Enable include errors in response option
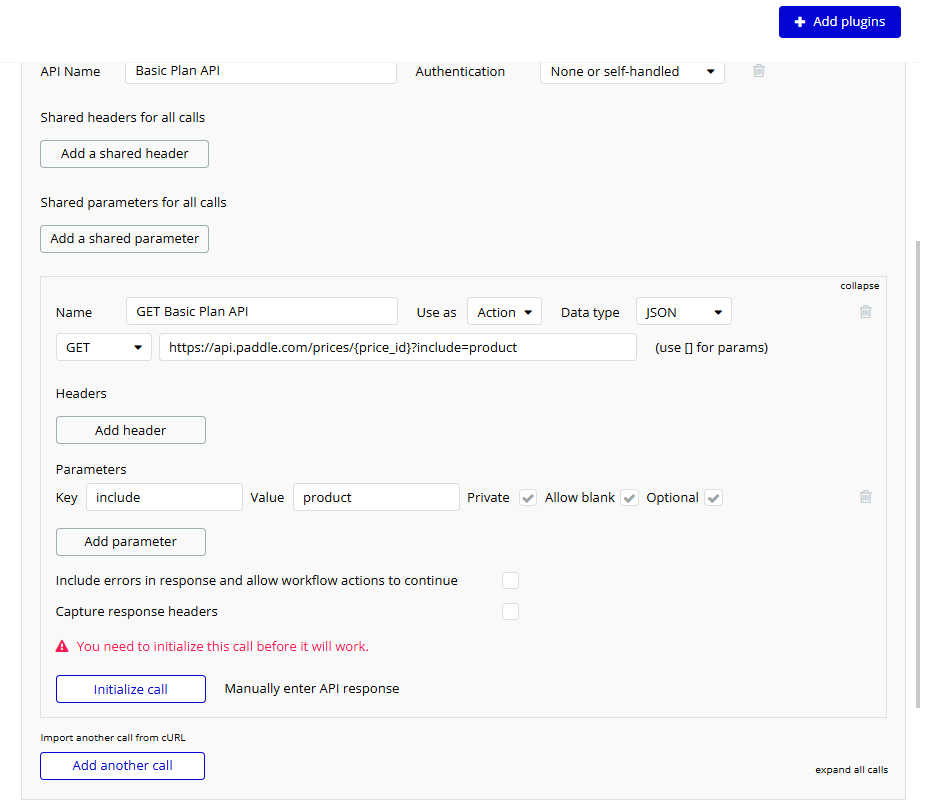 click(x=510, y=580)
